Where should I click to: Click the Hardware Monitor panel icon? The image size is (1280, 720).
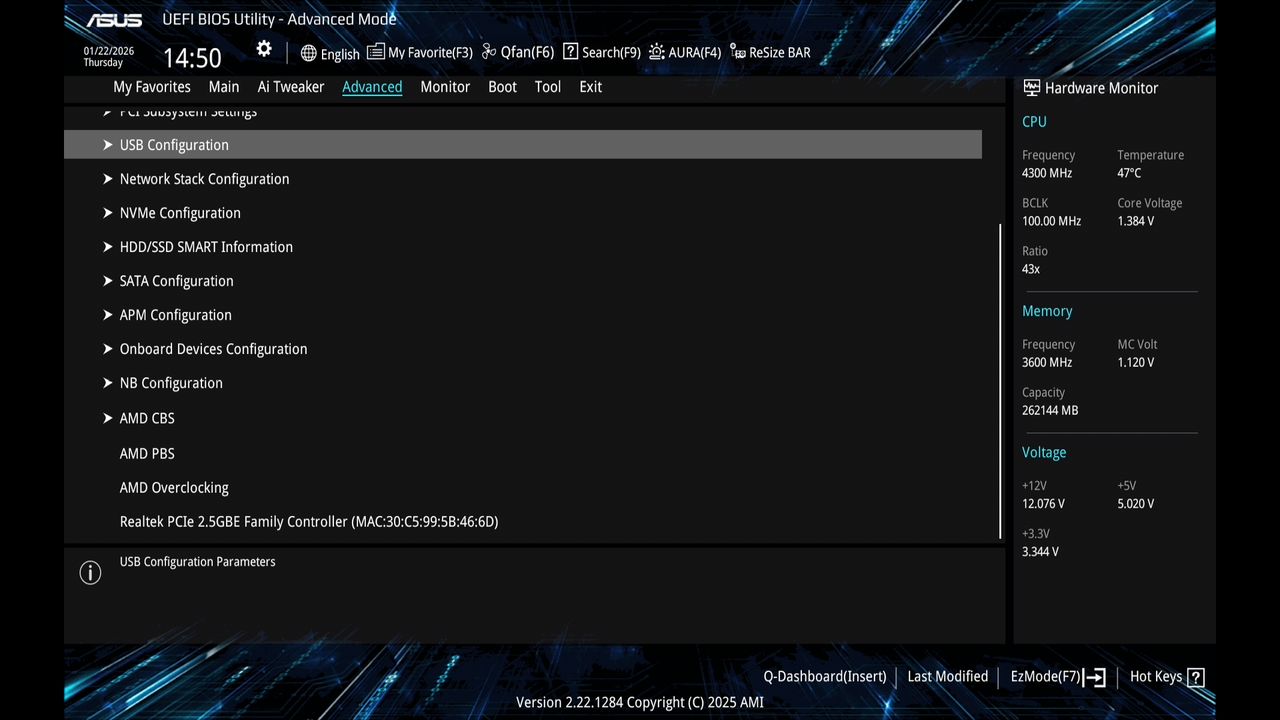1031,88
